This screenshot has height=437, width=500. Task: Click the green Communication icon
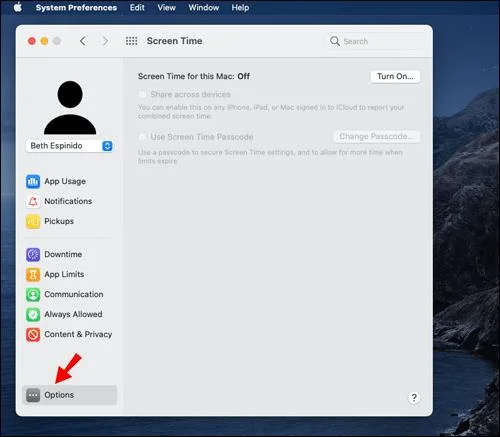click(x=33, y=295)
